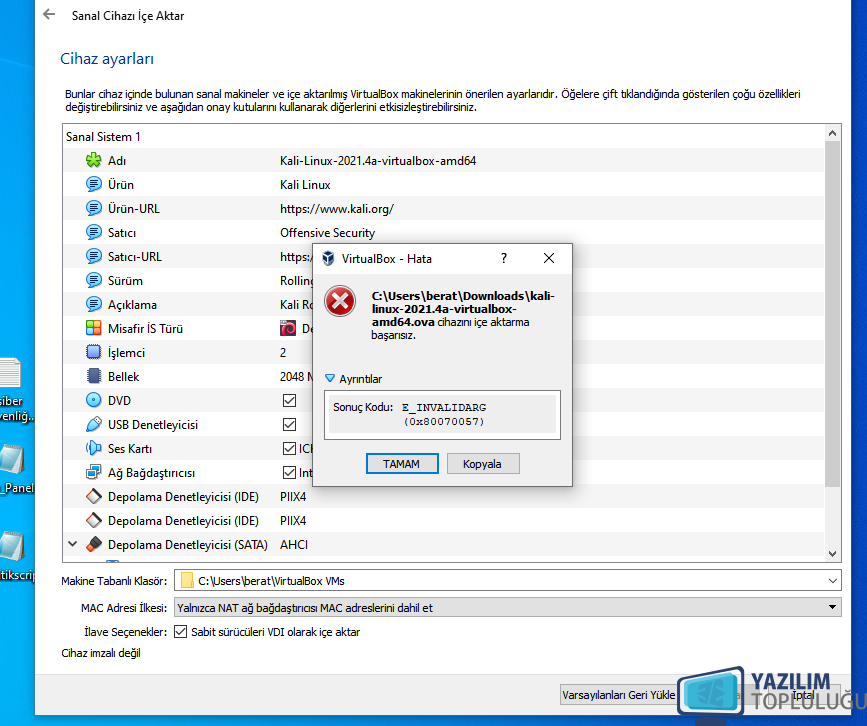The width and height of the screenshot is (867, 726).
Task: Click the USB Denetleyicisi icon
Action: (x=93, y=424)
